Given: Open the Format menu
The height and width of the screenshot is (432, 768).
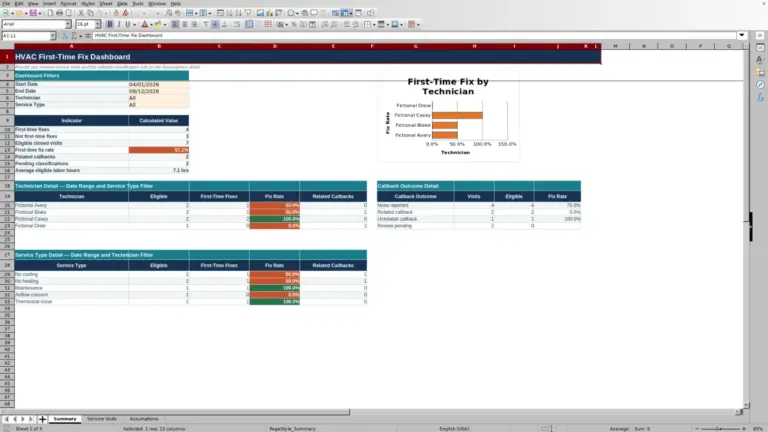Looking at the screenshot, I should tap(68, 3).
